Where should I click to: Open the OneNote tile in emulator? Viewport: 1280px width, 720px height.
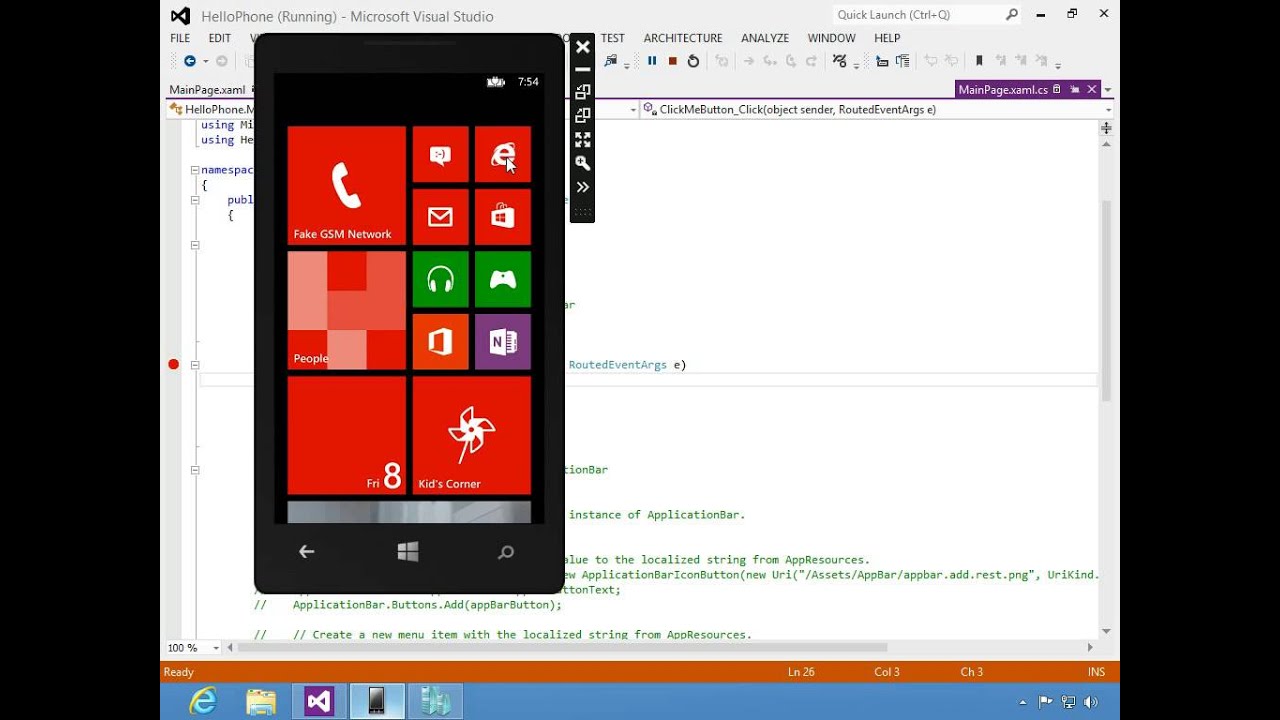coord(502,342)
